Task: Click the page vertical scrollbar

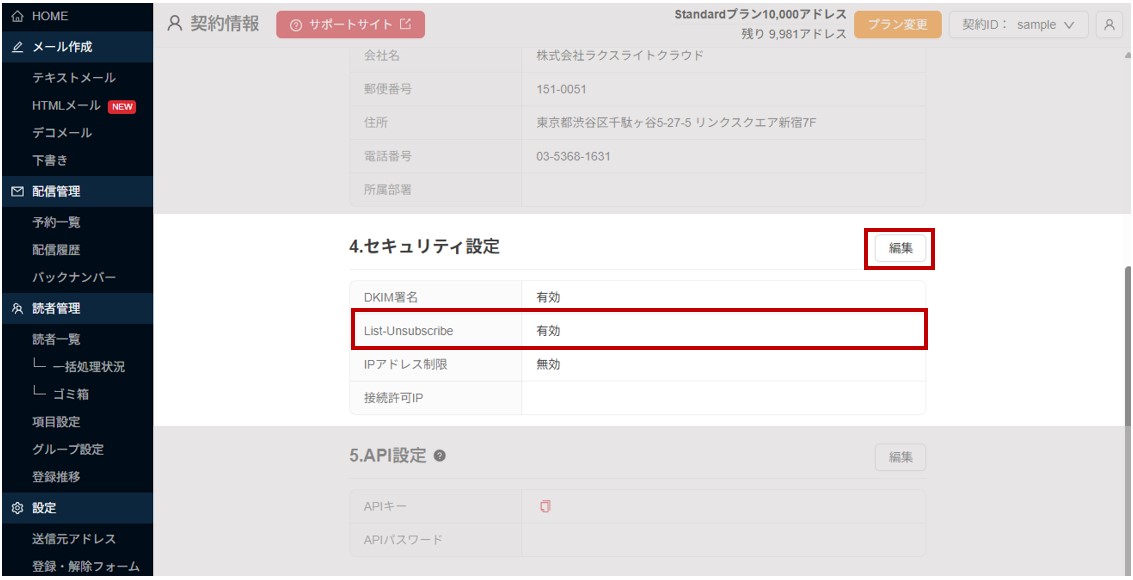Action: click(x=1127, y=347)
